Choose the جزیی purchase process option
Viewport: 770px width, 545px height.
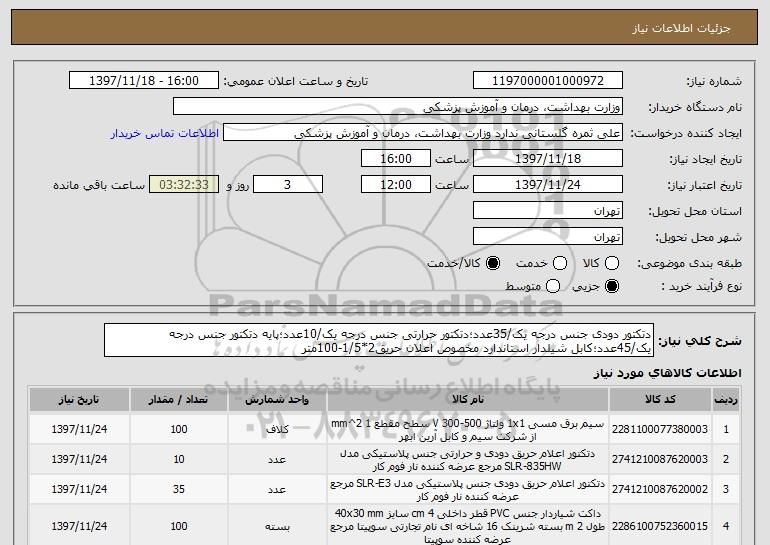(x=612, y=286)
